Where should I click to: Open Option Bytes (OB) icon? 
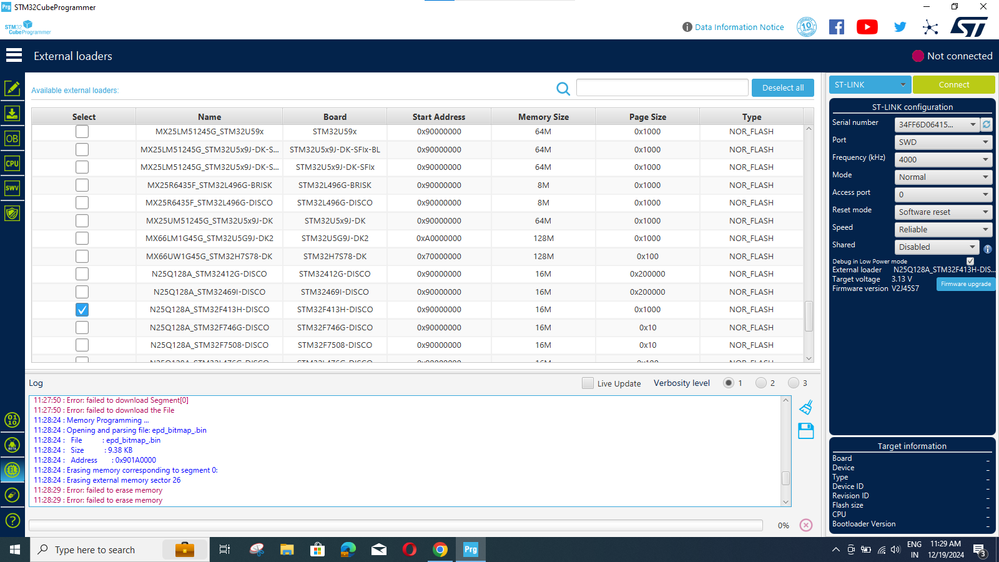point(12,138)
